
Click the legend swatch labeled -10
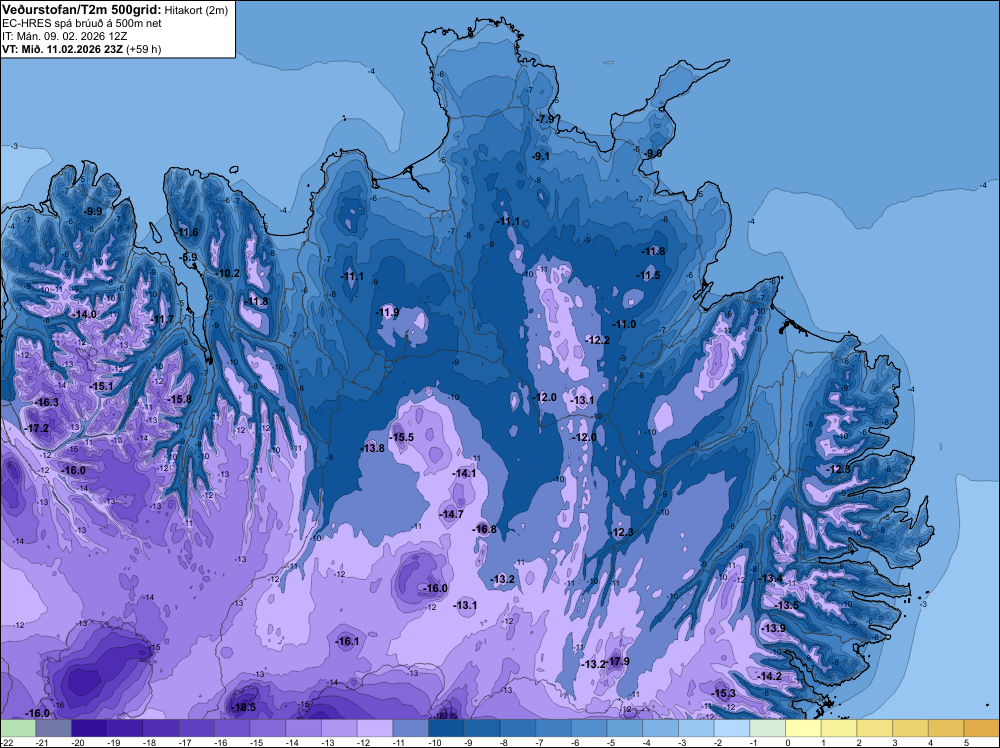pyautogui.click(x=446, y=728)
